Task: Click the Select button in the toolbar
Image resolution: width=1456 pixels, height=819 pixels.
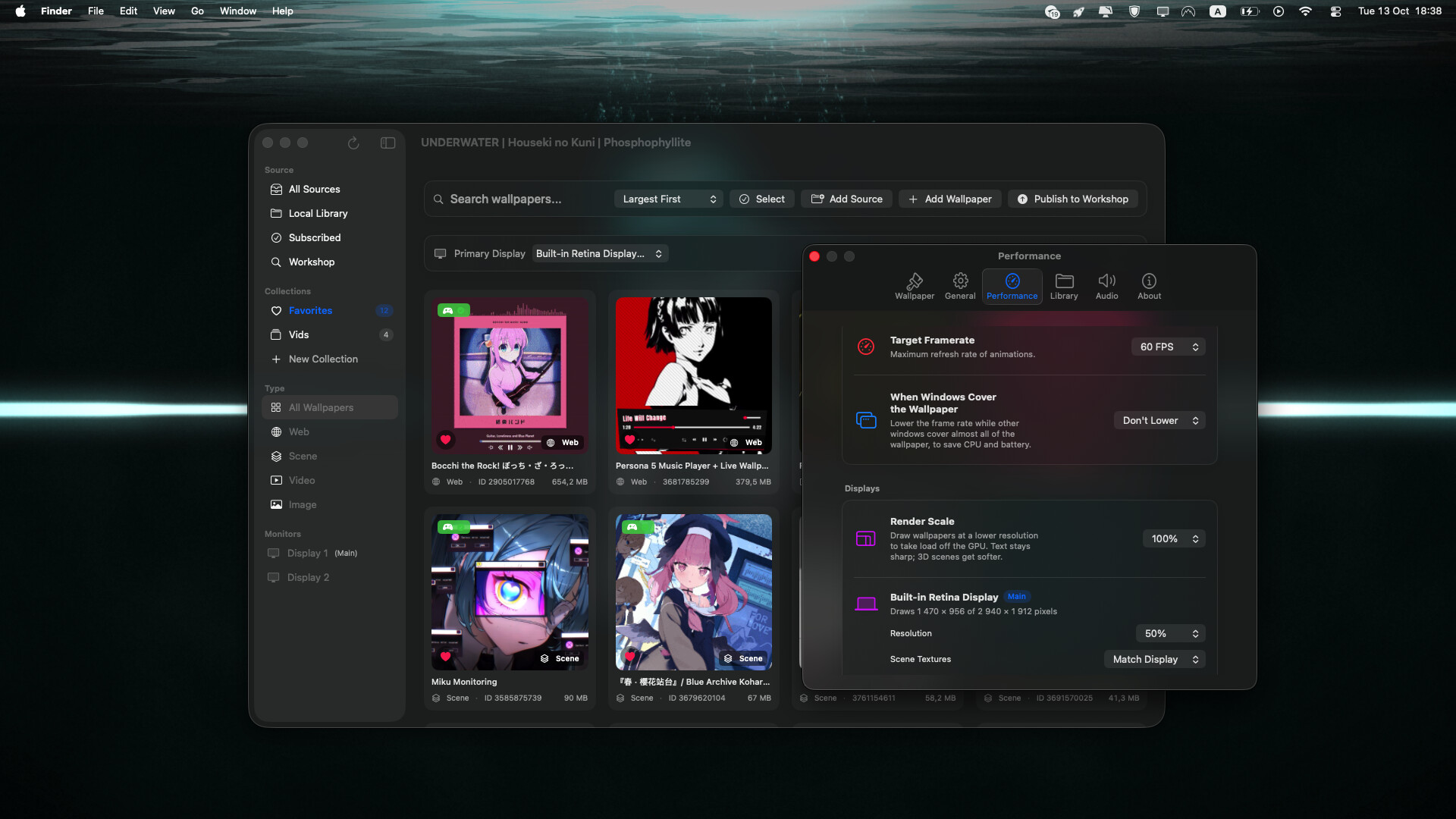Action: click(x=762, y=199)
